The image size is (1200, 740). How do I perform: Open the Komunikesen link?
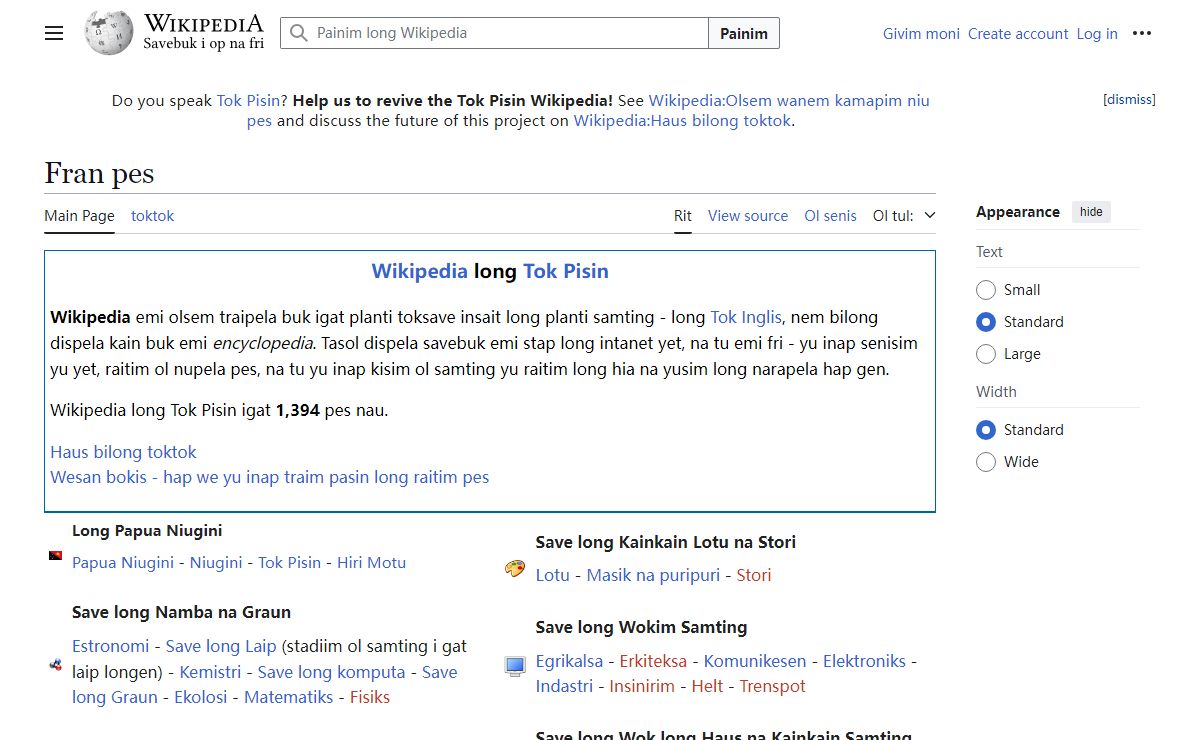click(x=755, y=661)
